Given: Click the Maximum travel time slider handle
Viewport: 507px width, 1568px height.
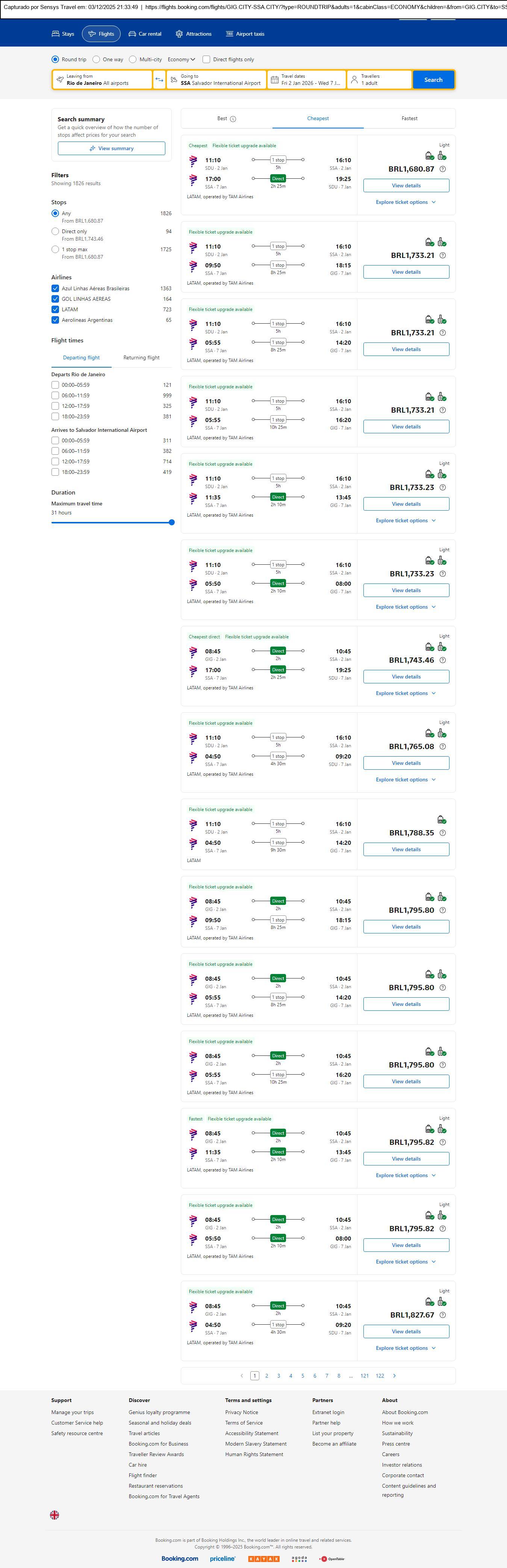Looking at the screenshot, I should (172, 522).
